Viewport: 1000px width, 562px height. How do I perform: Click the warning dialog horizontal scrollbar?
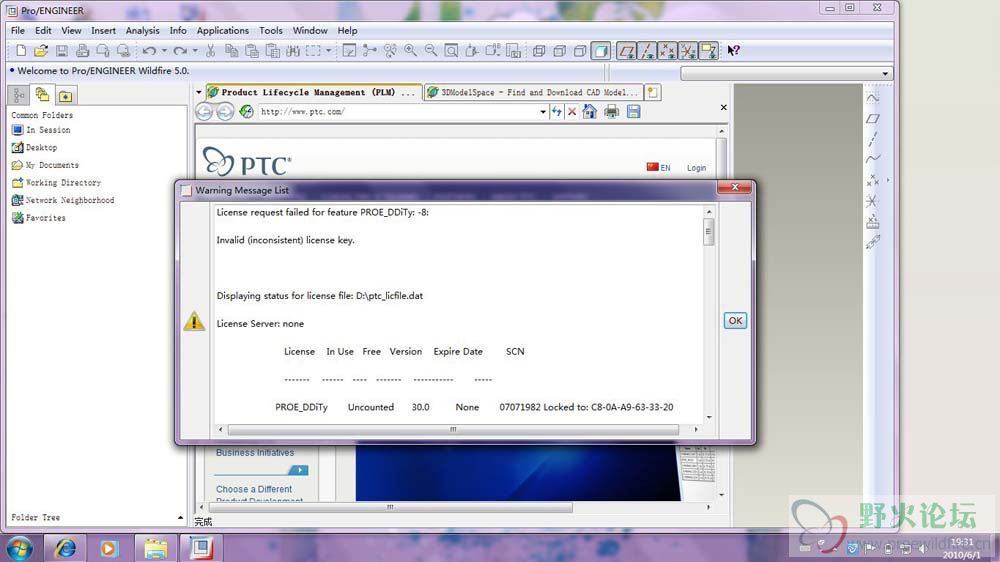pos(453,429)
